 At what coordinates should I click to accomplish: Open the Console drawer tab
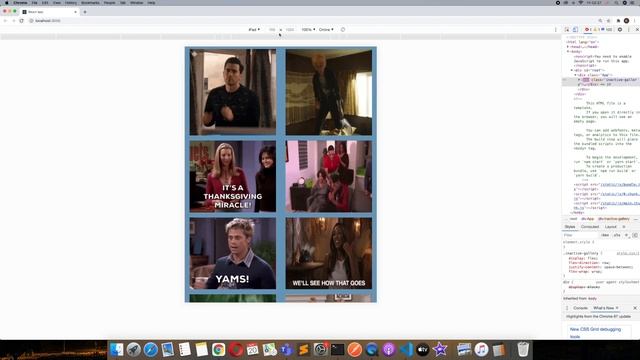pos(580,308)
